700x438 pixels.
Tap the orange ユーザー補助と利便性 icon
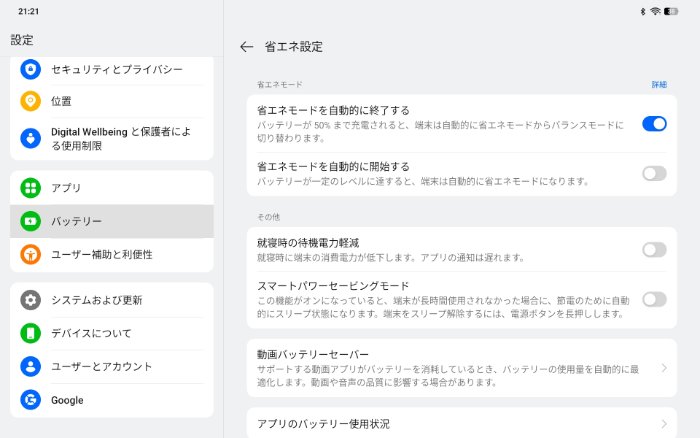pyautogui.click(x=31, y=254)
